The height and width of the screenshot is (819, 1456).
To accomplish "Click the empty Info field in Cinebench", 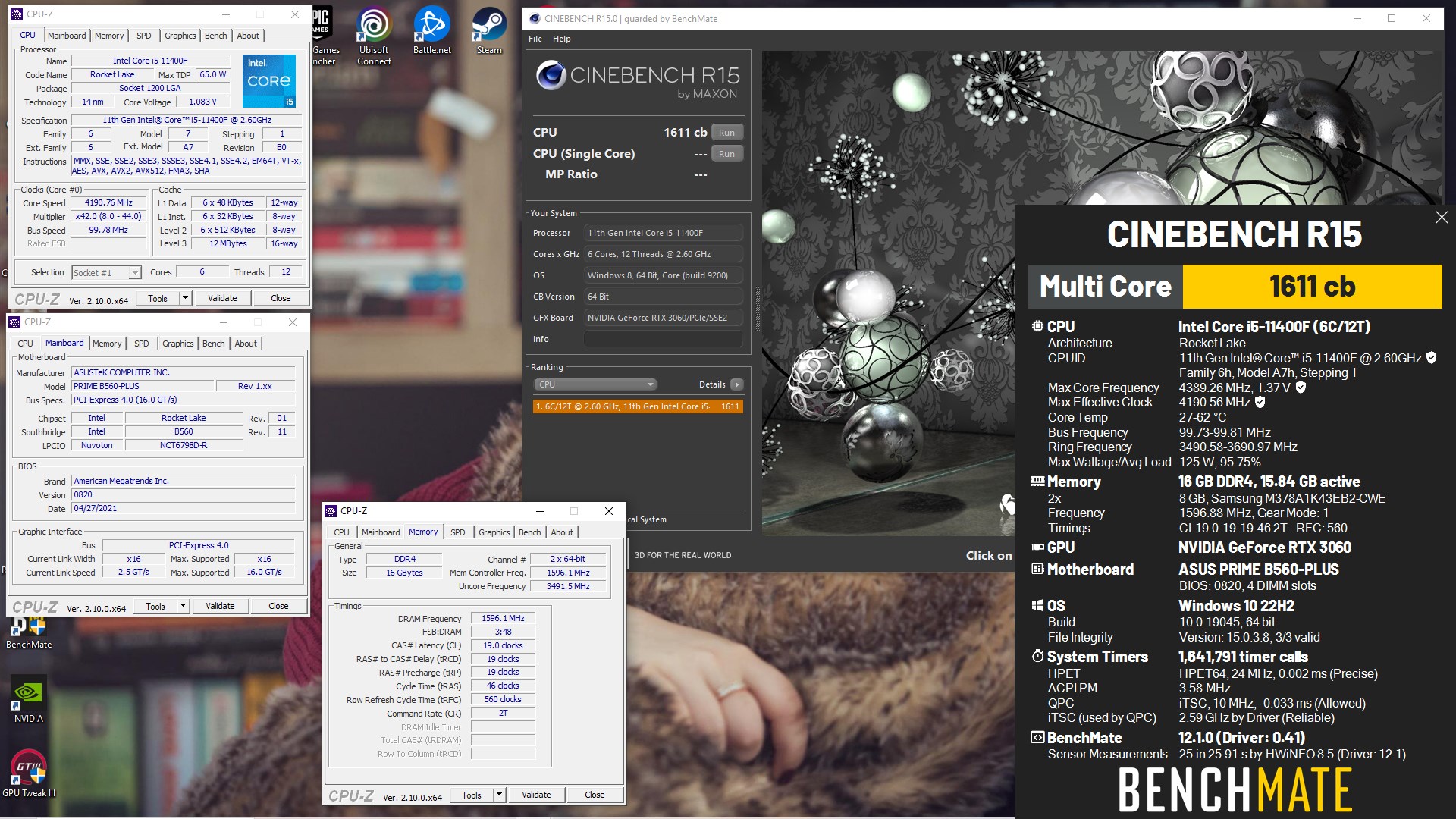I will (663, 339).
